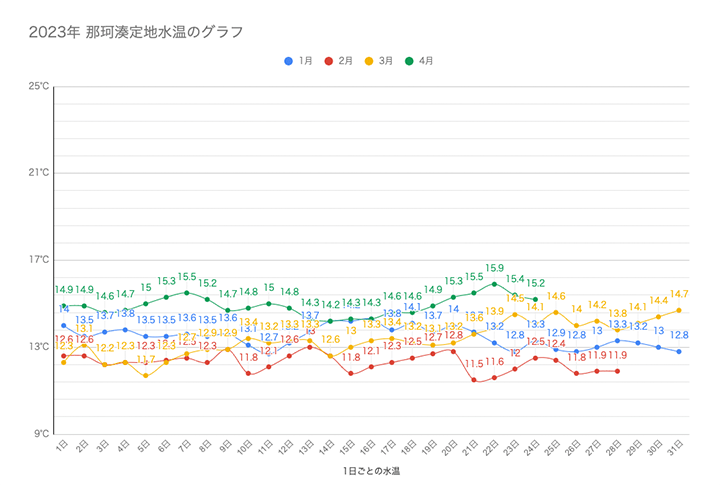Click the yellow 3月 legend dot
The image size is (720, 486).
[x=369, y=61]
